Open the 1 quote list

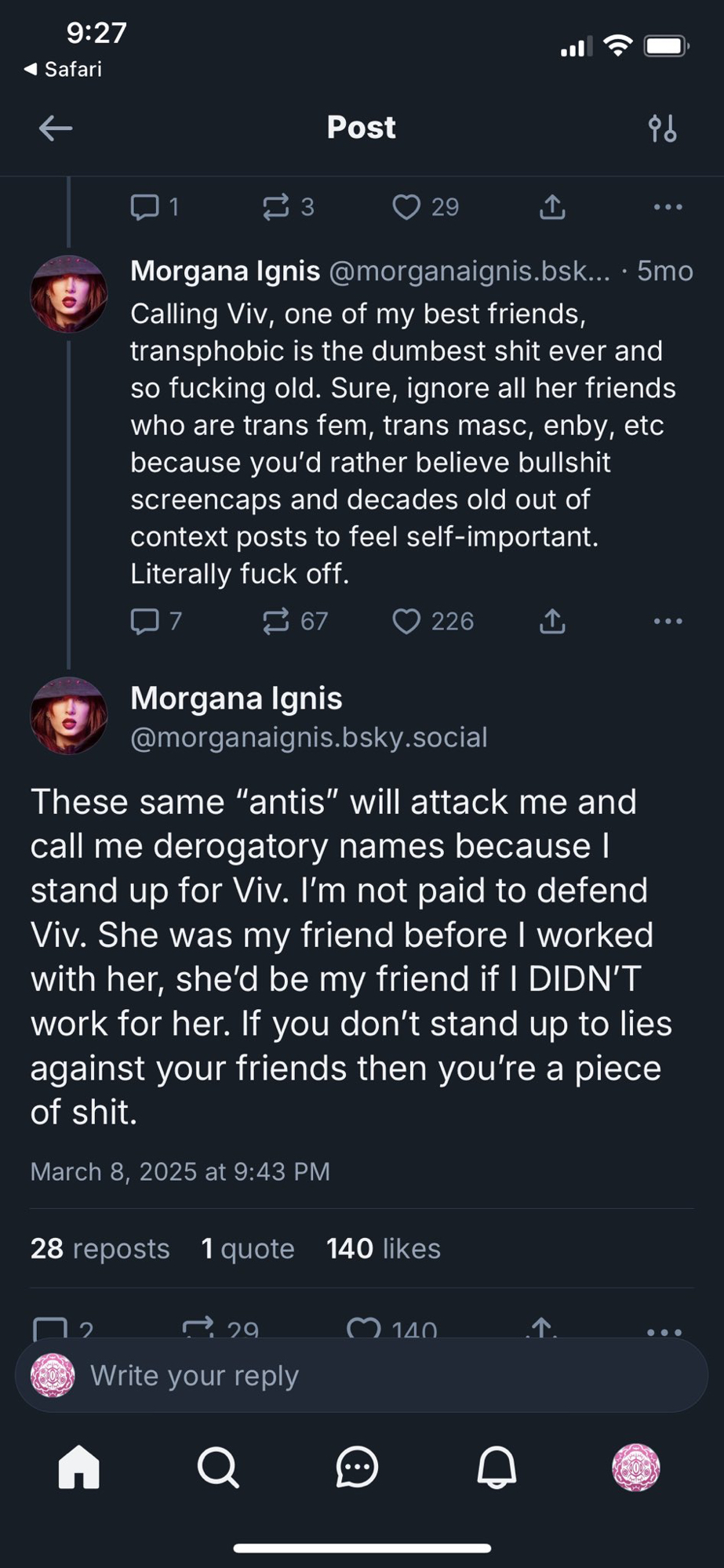coord(247,1248)
